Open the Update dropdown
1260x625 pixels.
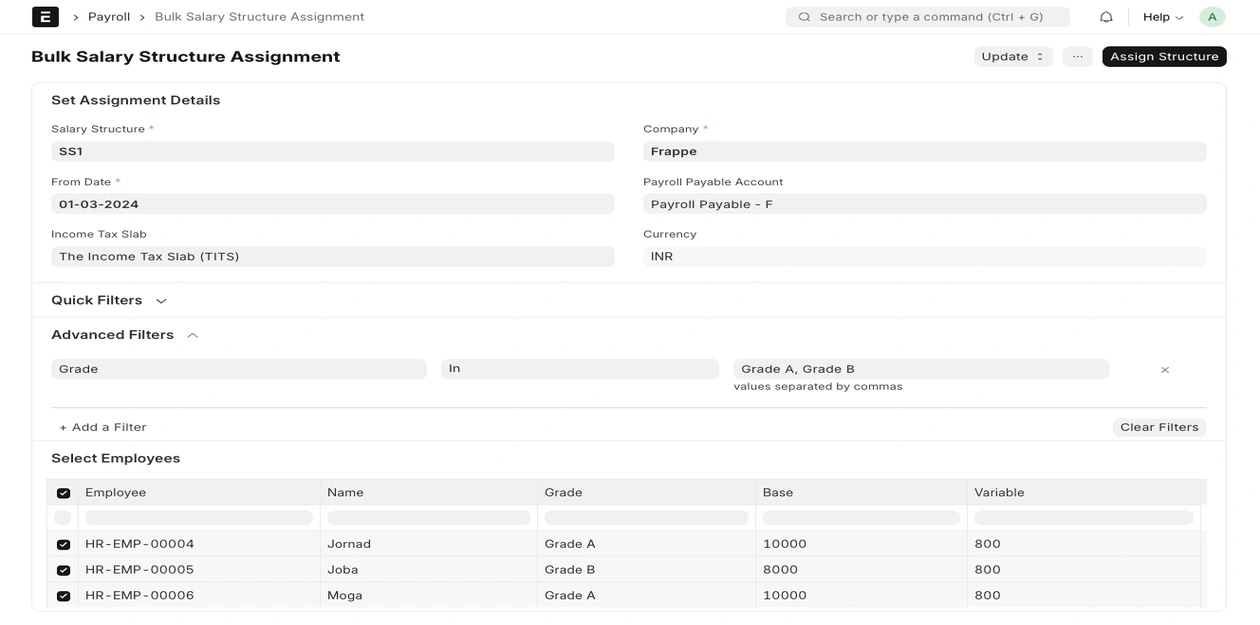[1012, 57]
